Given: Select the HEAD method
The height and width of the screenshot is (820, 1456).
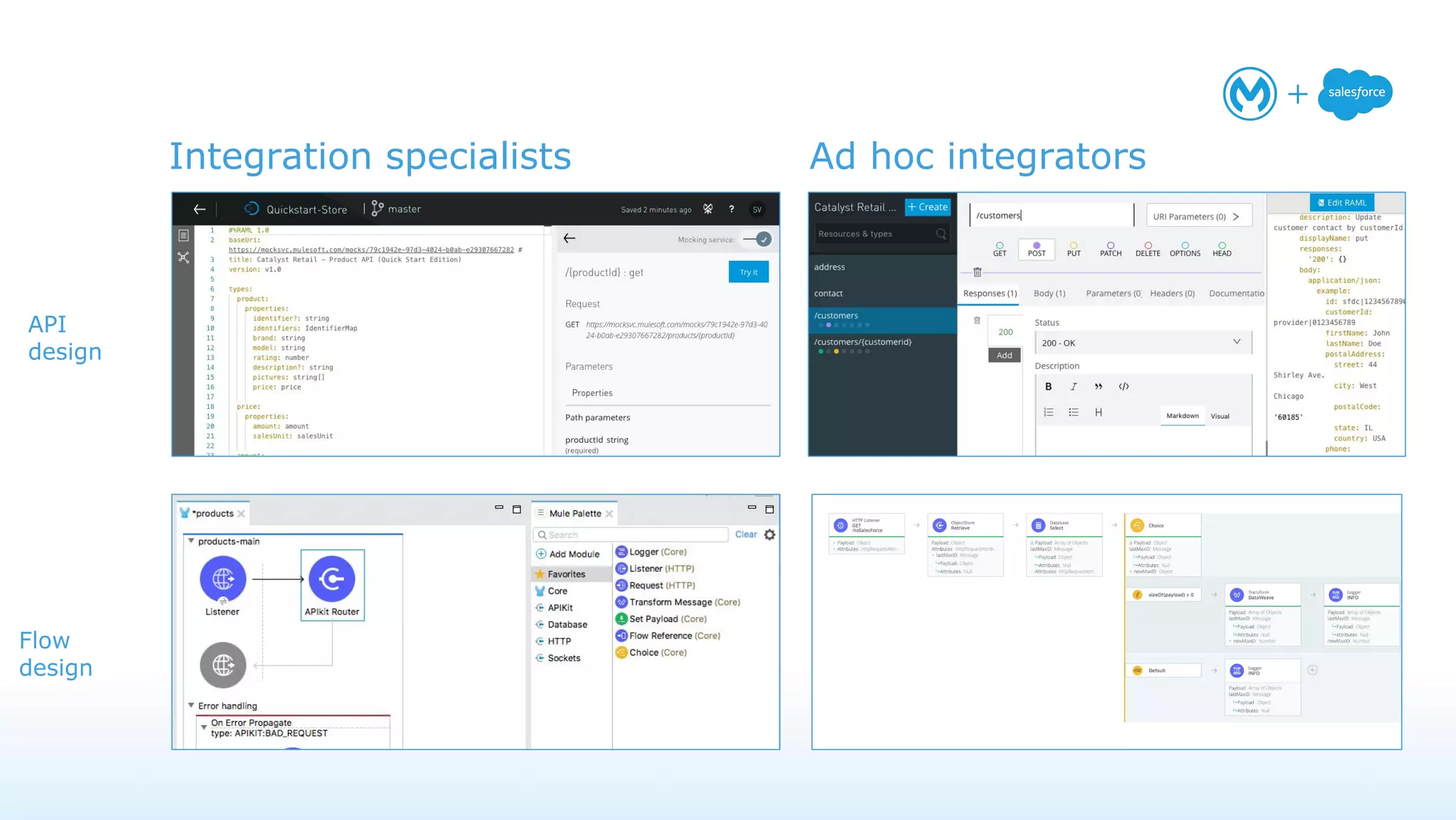Looking at the screenshot, I should [1222, 249].
